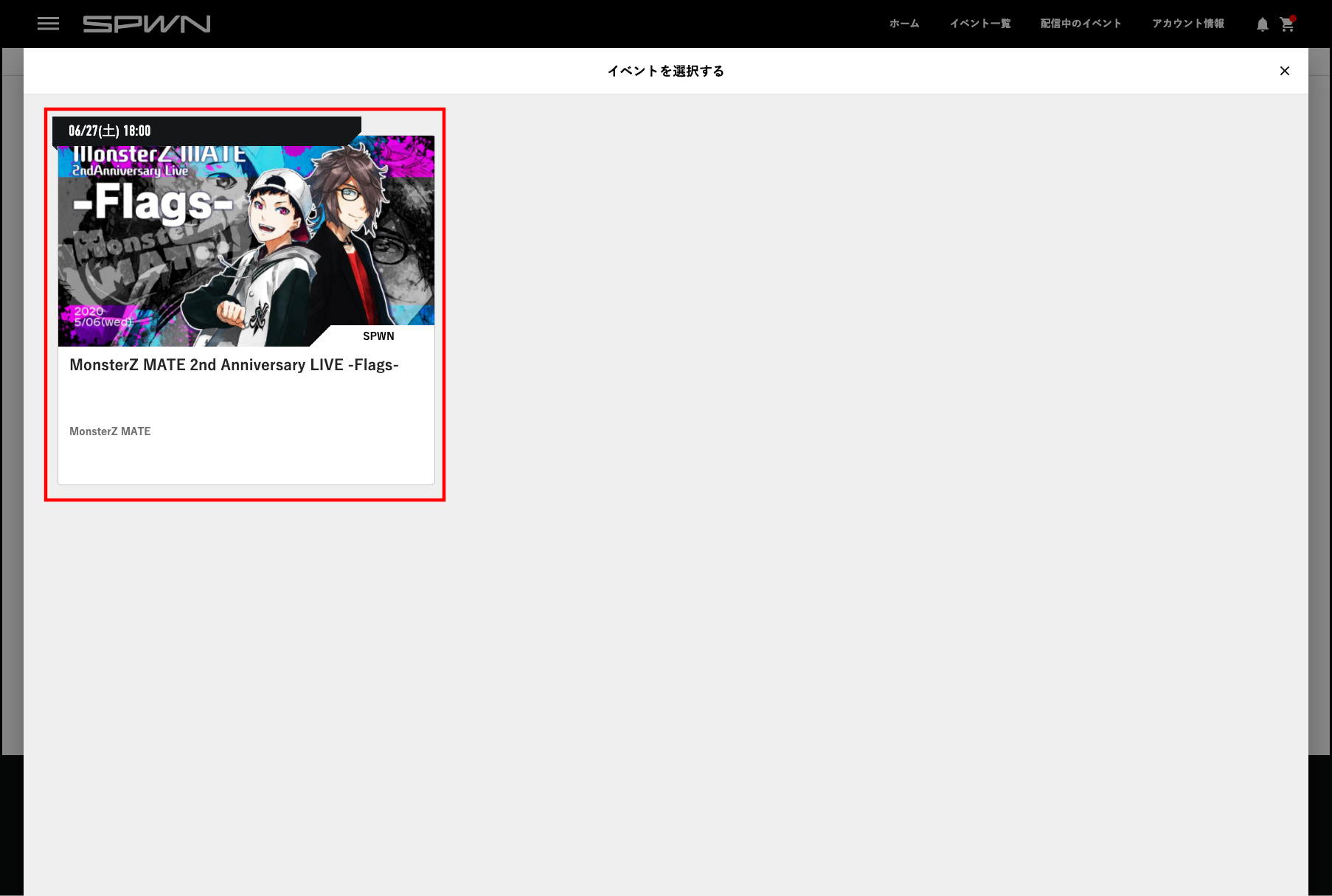This screenshot has height=896, width=1332.
Task: Open アカウント情報 navigation link
Action: [1188, 24]
